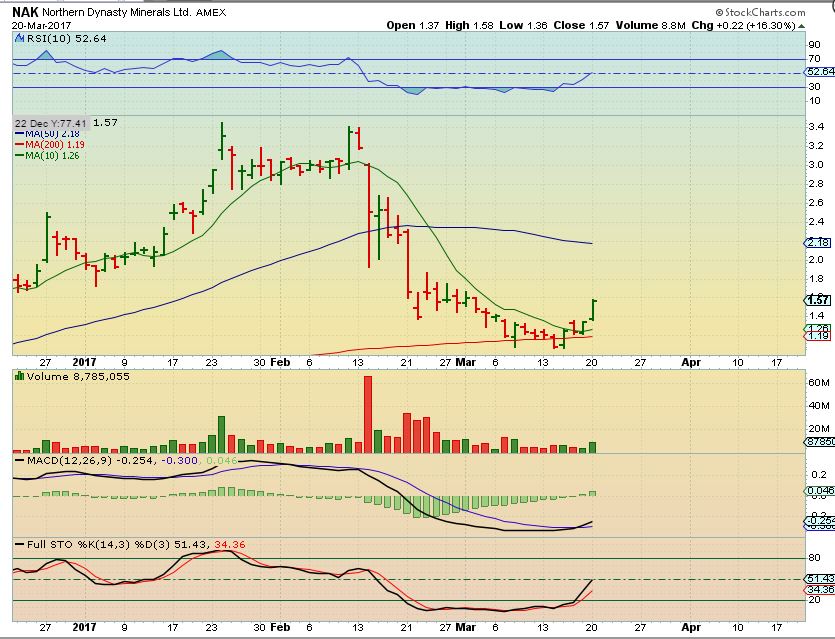Click the High 1.58 value in header
Screen dimensions: 835x639
469,25
